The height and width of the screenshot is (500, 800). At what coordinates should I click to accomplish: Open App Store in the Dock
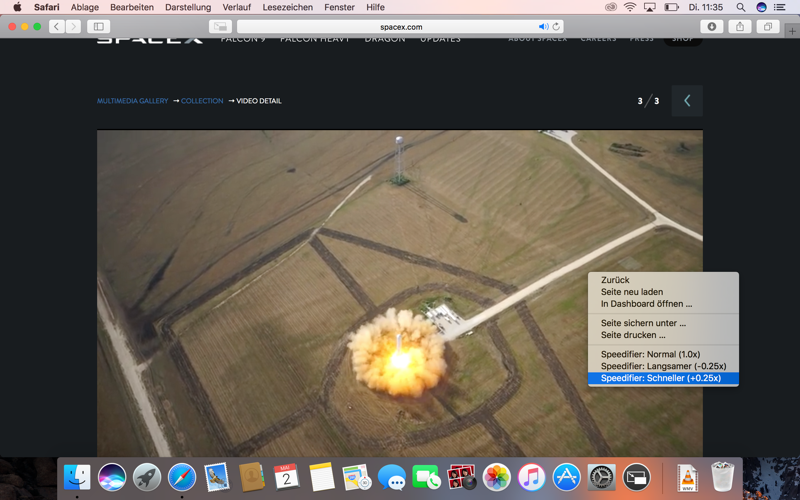click(566, 478)
